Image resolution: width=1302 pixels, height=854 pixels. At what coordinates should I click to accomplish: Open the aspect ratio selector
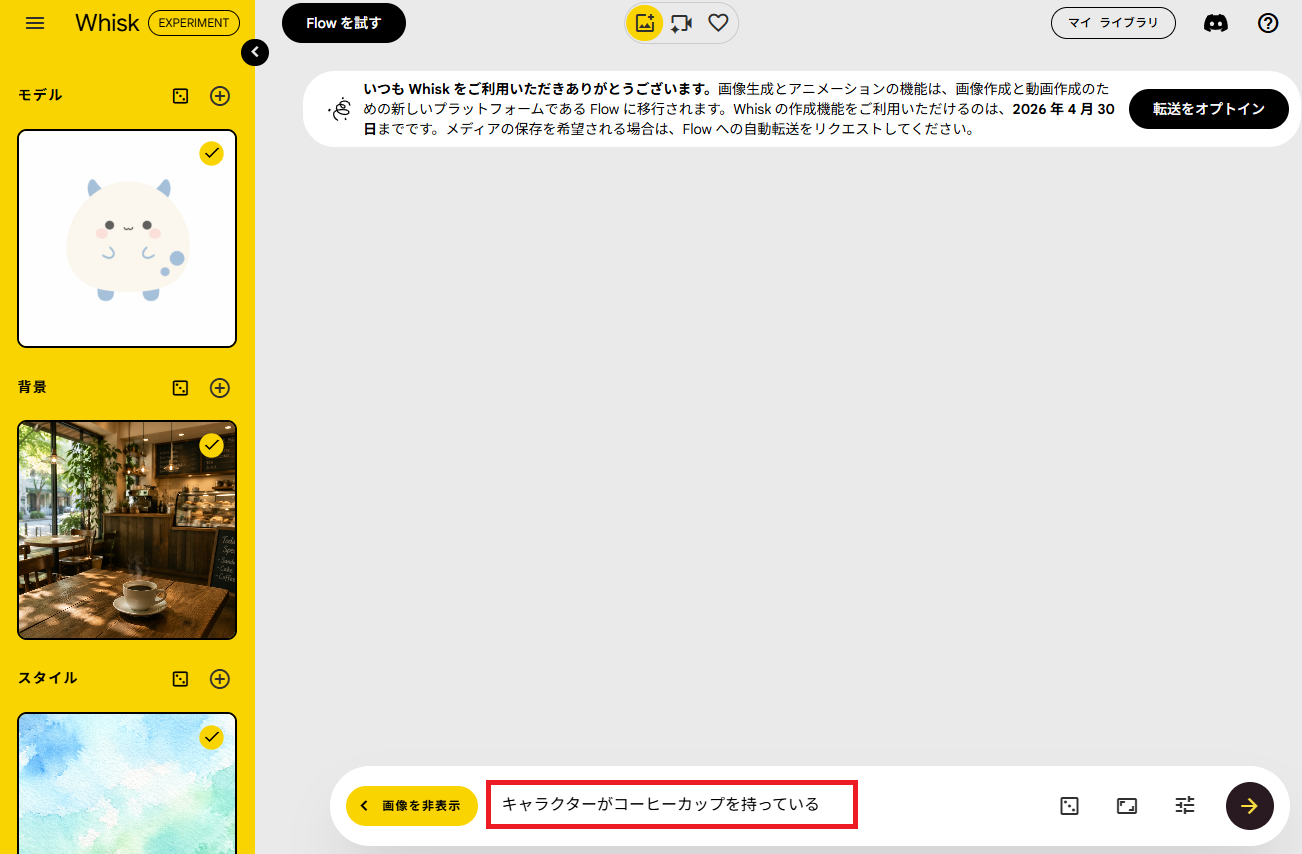pos(1127,806)
